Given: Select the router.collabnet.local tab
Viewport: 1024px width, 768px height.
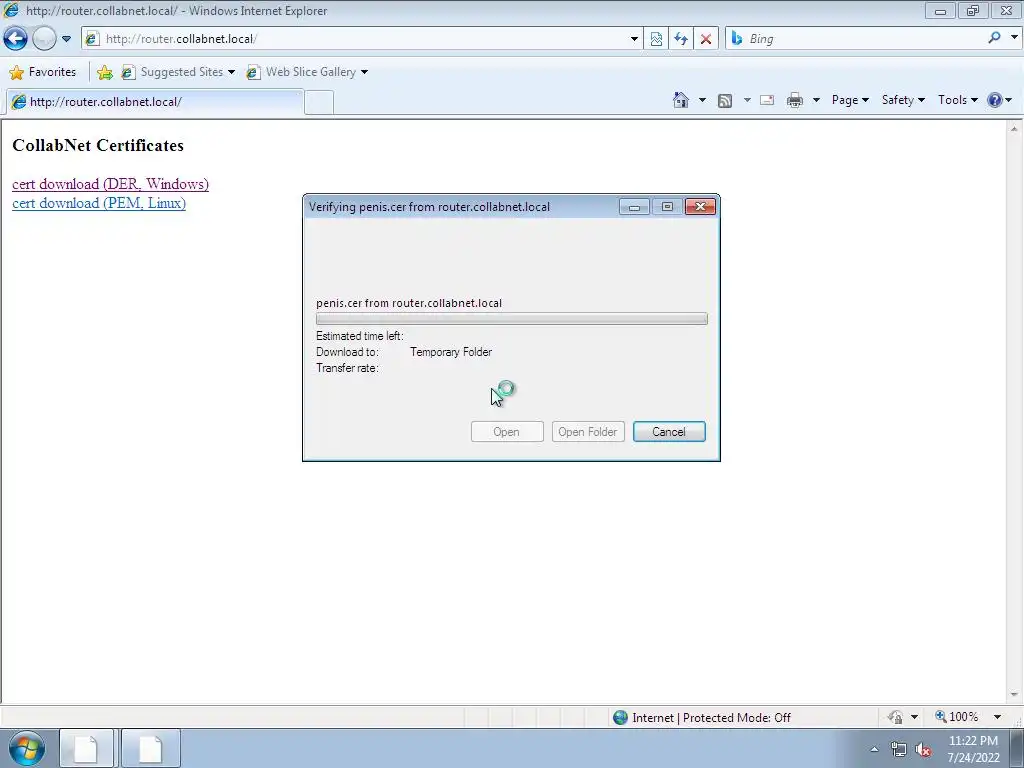Looking at the screenshot, I should click(x=154, y=102).
